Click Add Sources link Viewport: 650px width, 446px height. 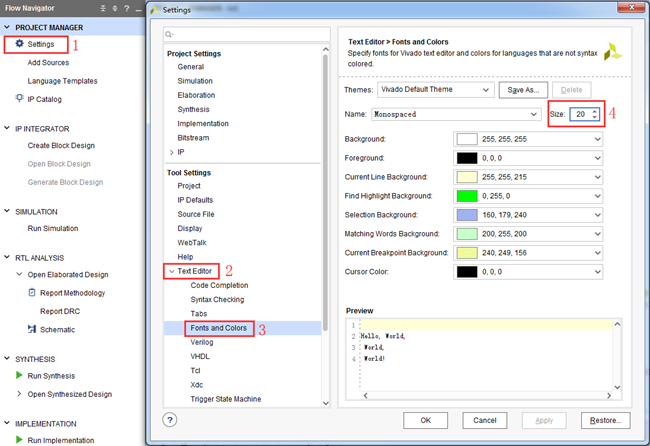click(48, 62)
